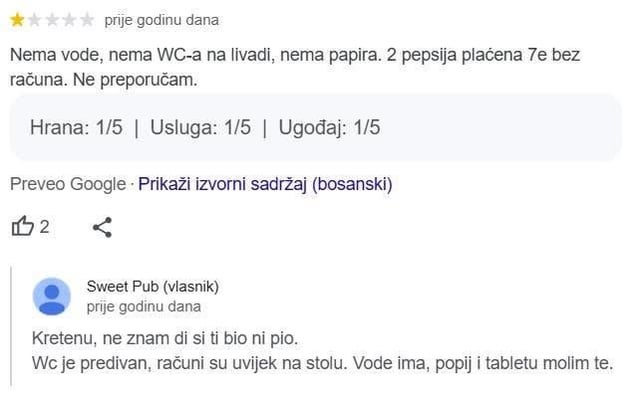Click the Ugođaj: 1/5 rating
The height and width of the screenshot is (397, 640).
[329, 127]
